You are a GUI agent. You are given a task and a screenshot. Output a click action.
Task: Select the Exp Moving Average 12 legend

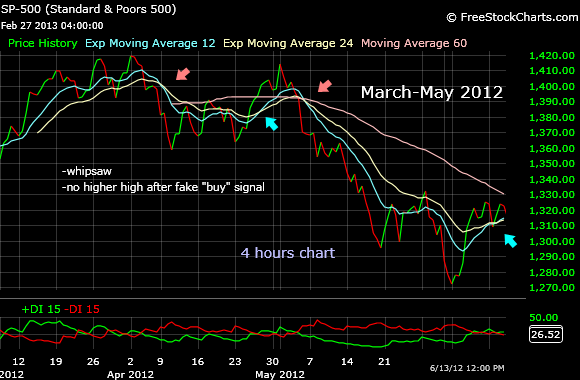[x=150, y=43]
